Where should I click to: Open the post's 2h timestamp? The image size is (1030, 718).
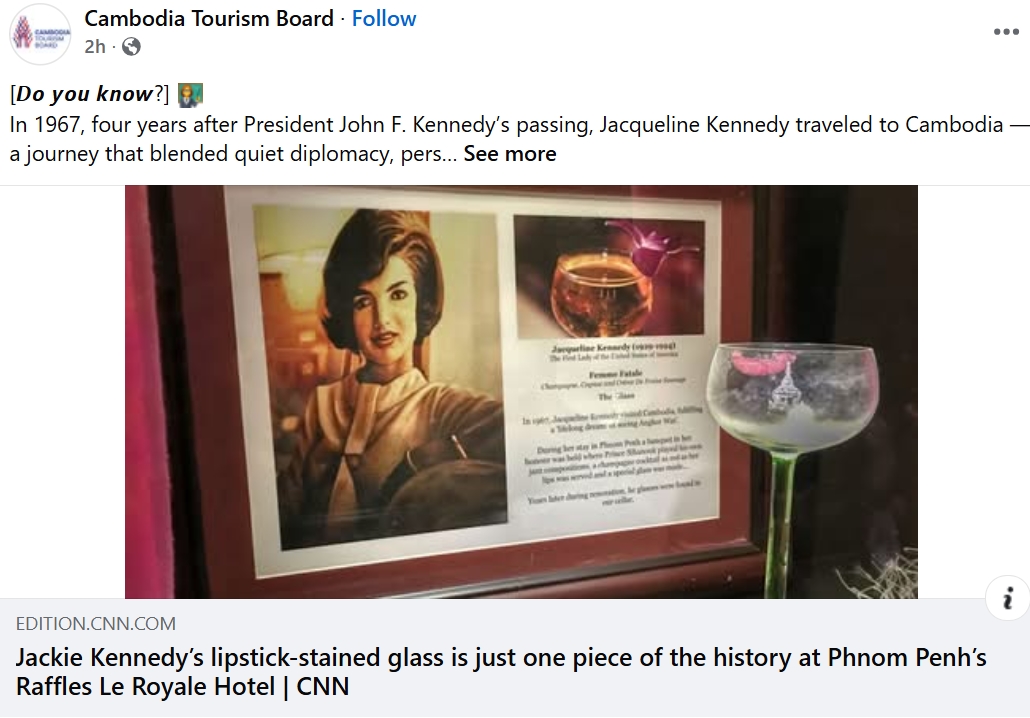tap(95, 46)
